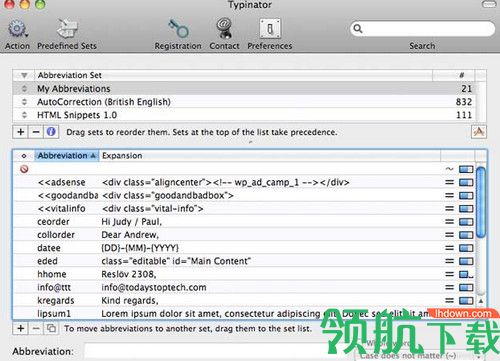
Task: Select the collorder abbreviation
Action: (x=244, y=235)
